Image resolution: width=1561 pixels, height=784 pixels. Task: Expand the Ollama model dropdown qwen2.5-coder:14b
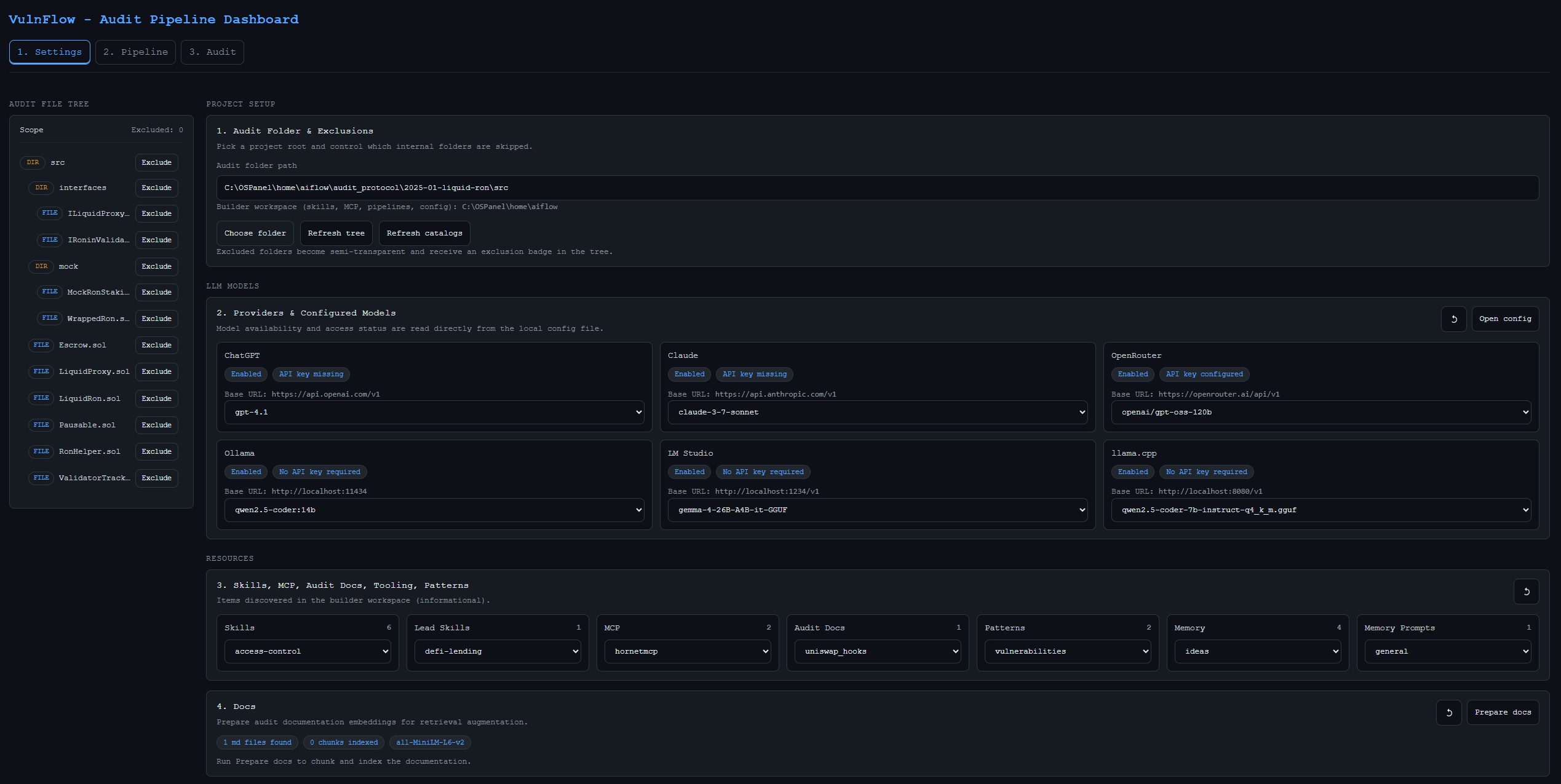pos(434,510)
